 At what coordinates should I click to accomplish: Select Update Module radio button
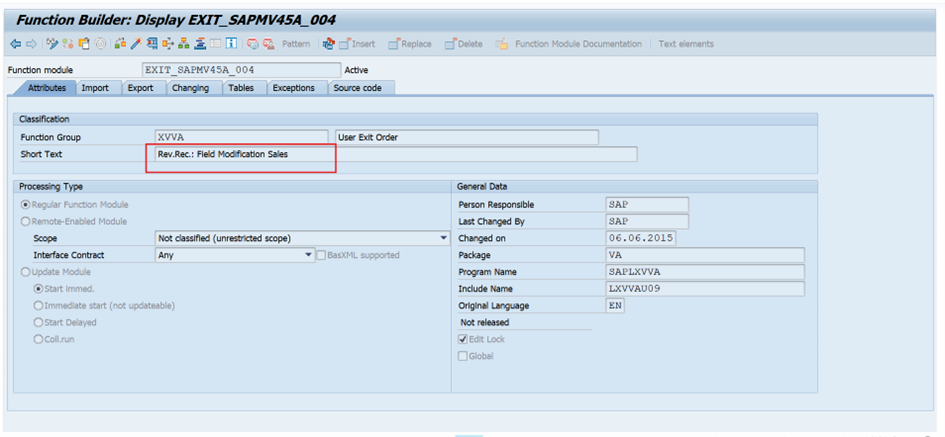click(x=25, y=272)
